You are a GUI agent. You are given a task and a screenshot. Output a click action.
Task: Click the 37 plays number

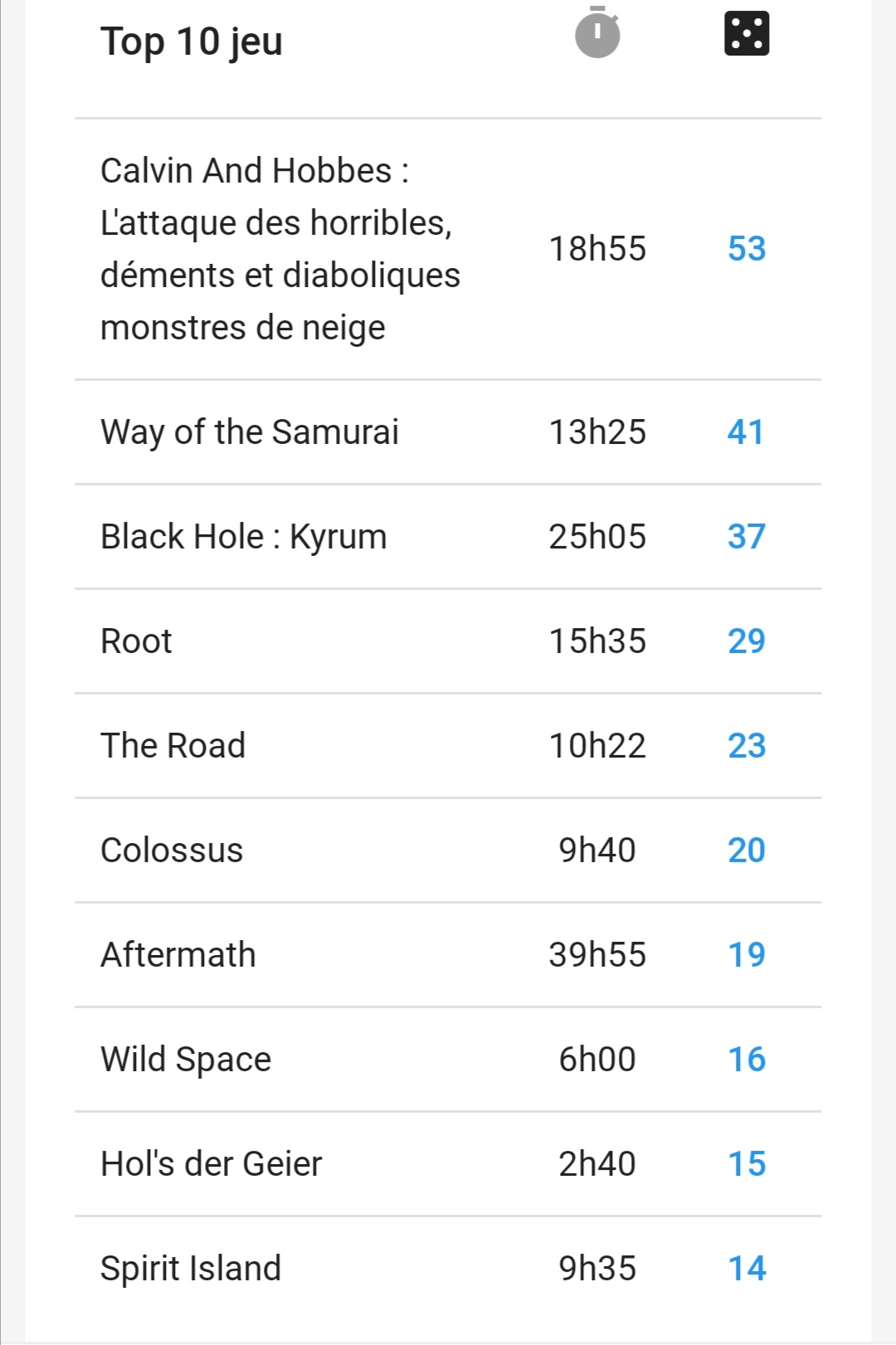point(747,537)
